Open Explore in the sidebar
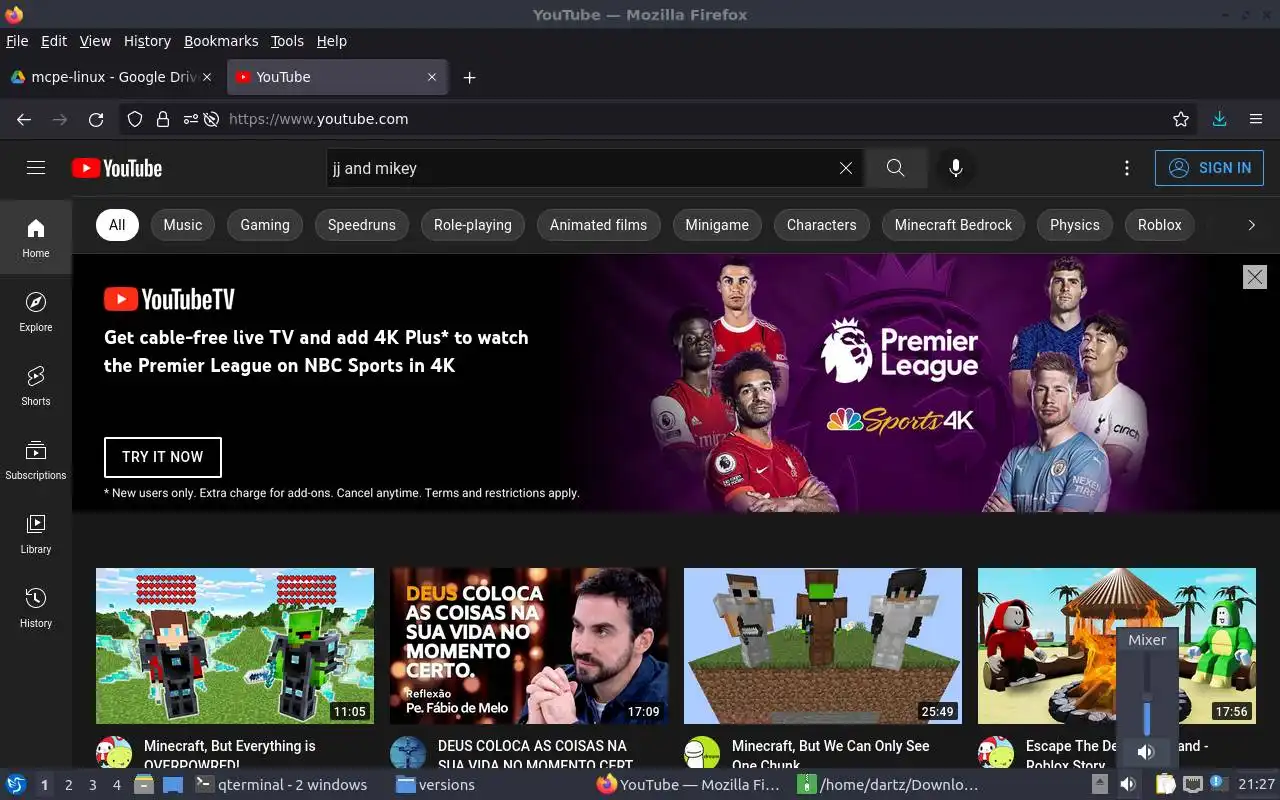 (36, 311)
